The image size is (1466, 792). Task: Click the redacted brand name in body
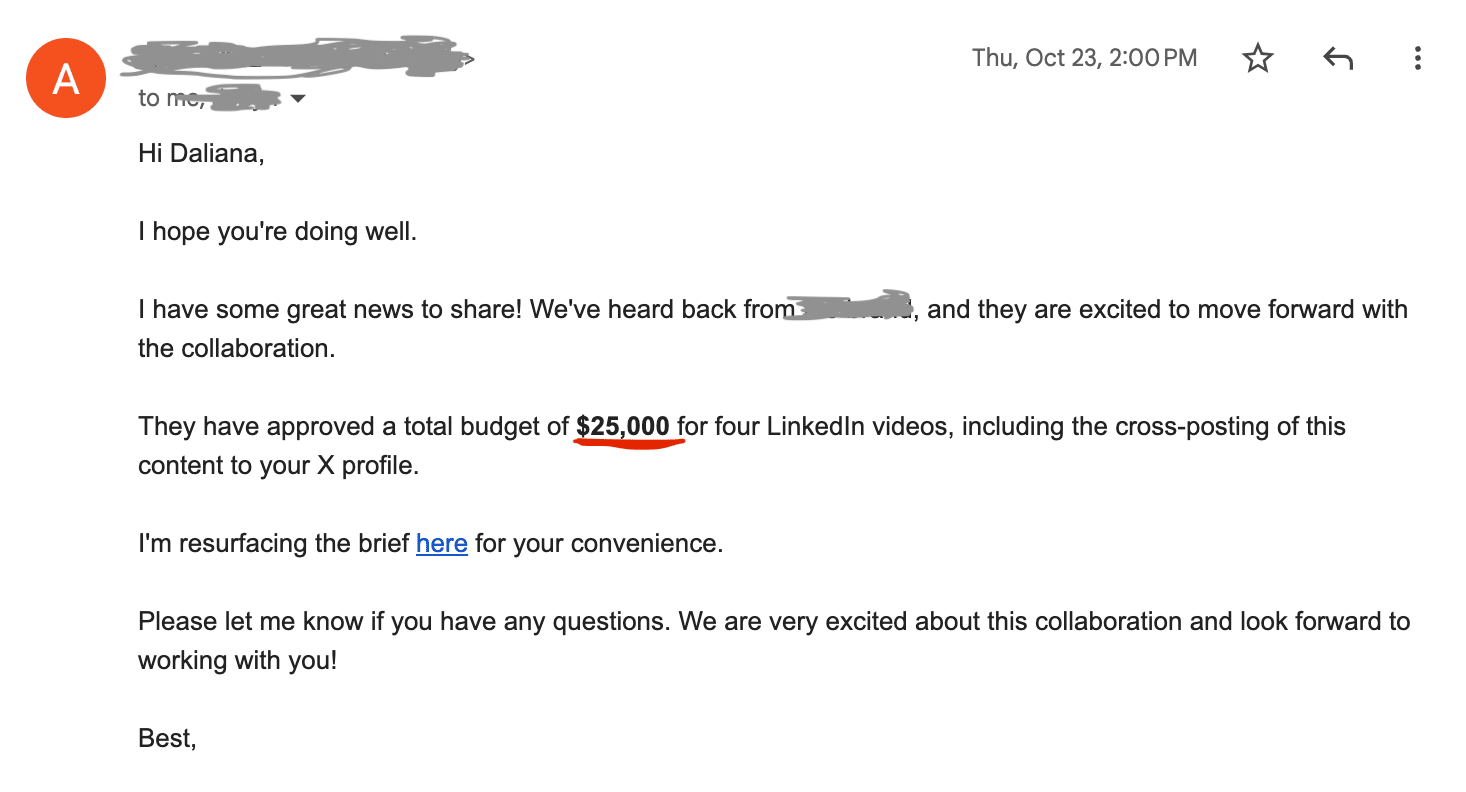tap(850, 308)
